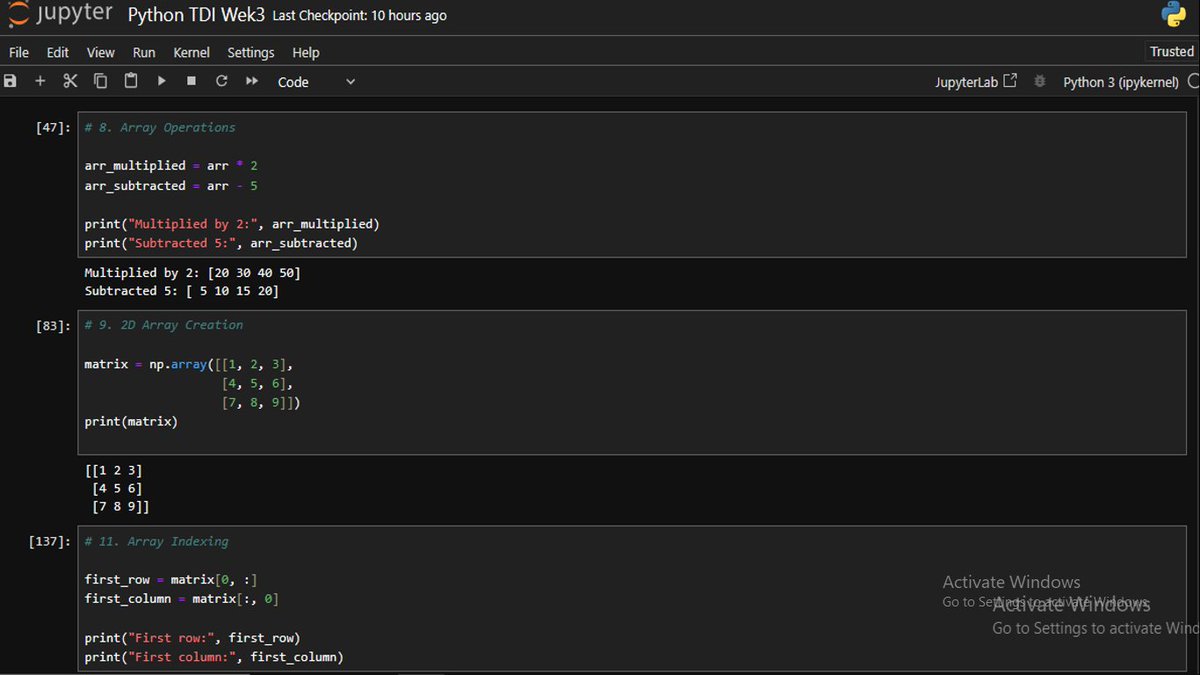Image resolution: width=1200 pixels, height=675 pixels.
Task: Paste cell using the clipboard icon
Action: point(131,82)
